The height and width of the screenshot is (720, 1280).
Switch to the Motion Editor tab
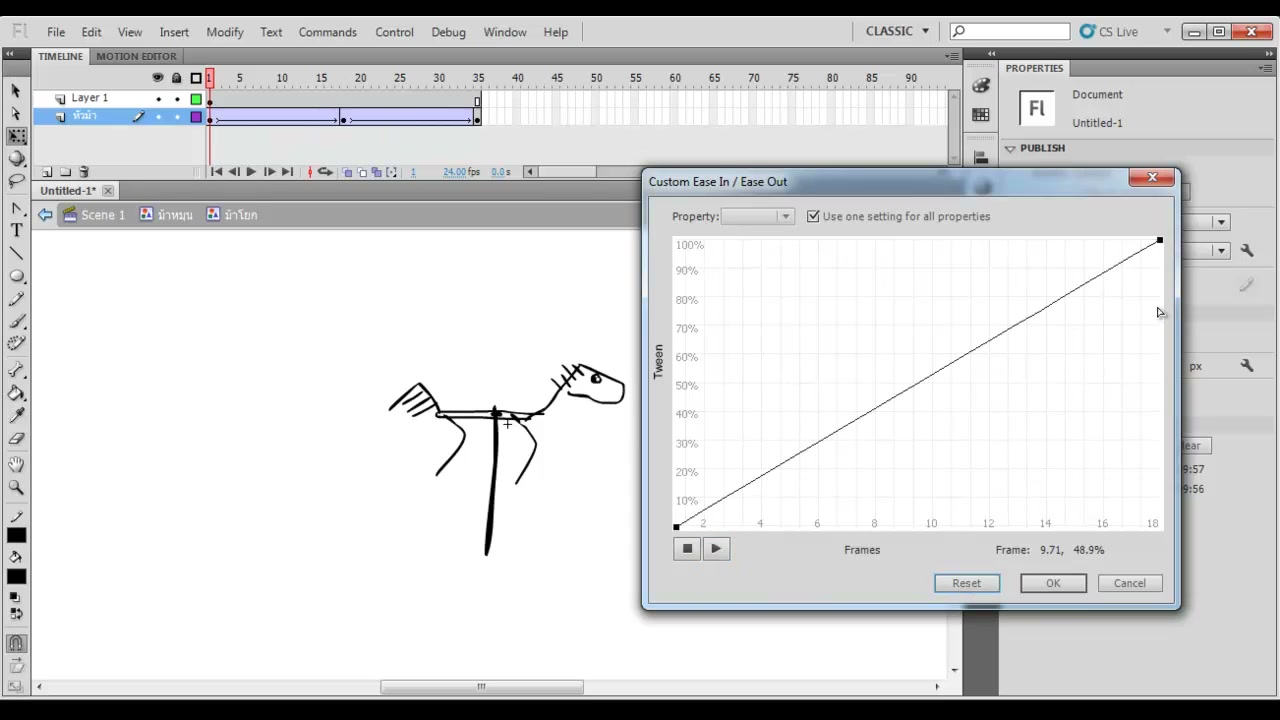tap(136, 56)
